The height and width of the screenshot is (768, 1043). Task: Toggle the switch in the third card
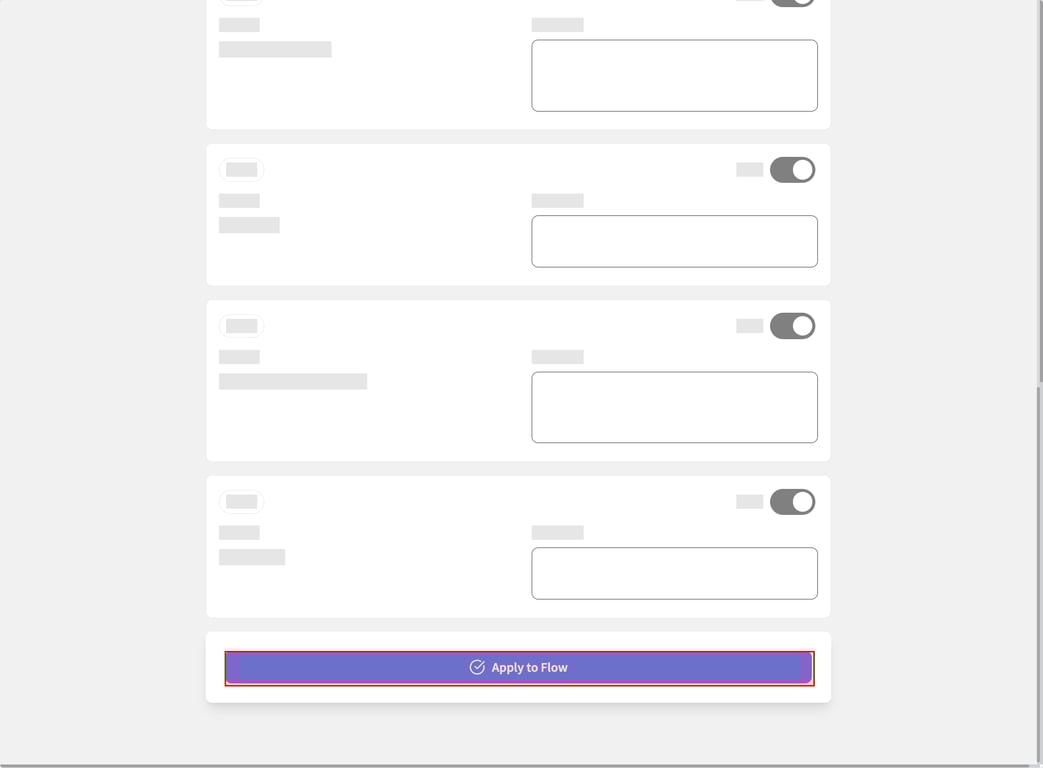[x=792, y=326]
